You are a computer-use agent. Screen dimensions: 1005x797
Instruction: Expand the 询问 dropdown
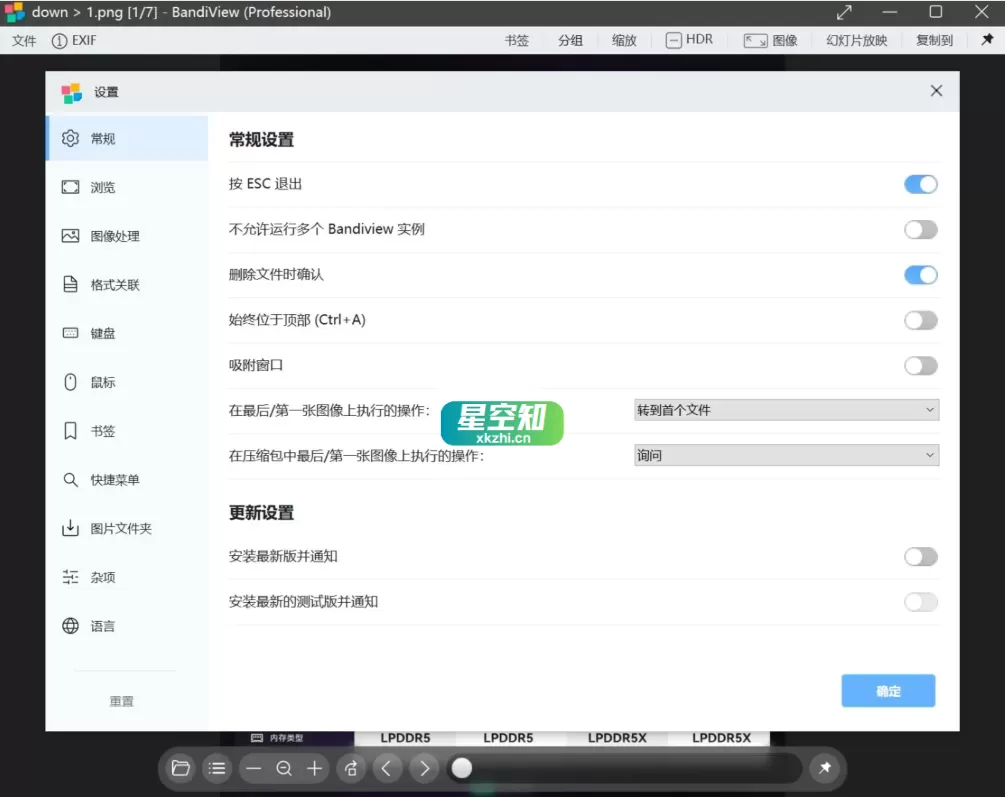pyautogui.click(x=786, y=454)
